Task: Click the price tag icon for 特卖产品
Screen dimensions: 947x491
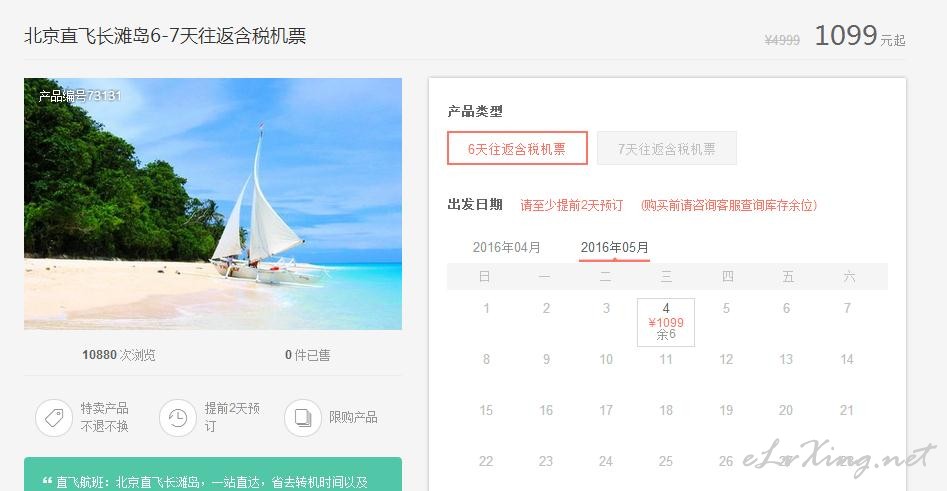Action: (x=54, y=417)
